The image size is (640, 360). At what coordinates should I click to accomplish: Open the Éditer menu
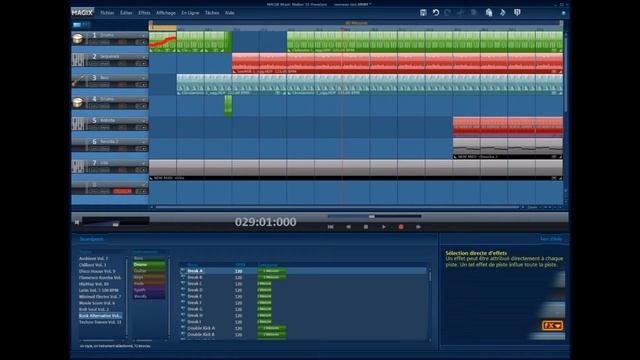click(126, 13)
